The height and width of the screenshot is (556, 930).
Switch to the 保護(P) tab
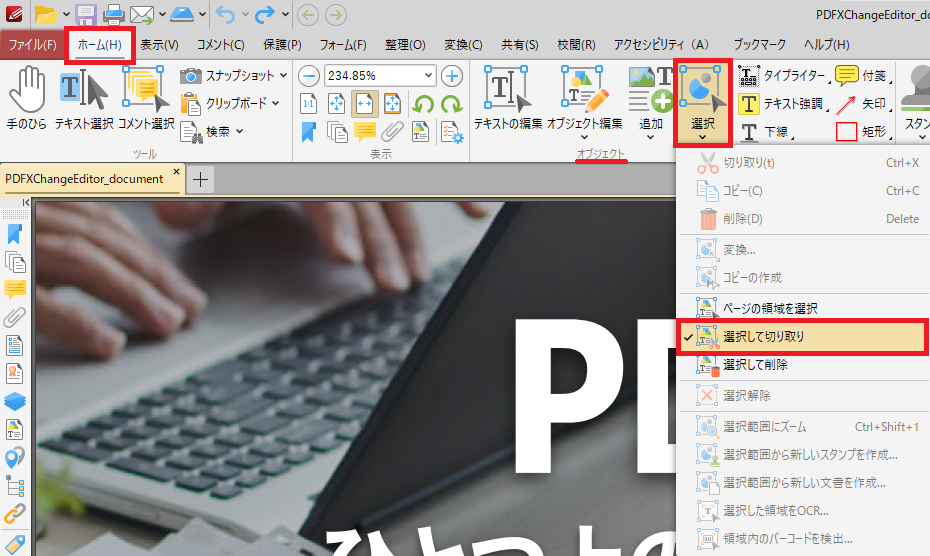(x=282, y=45)
